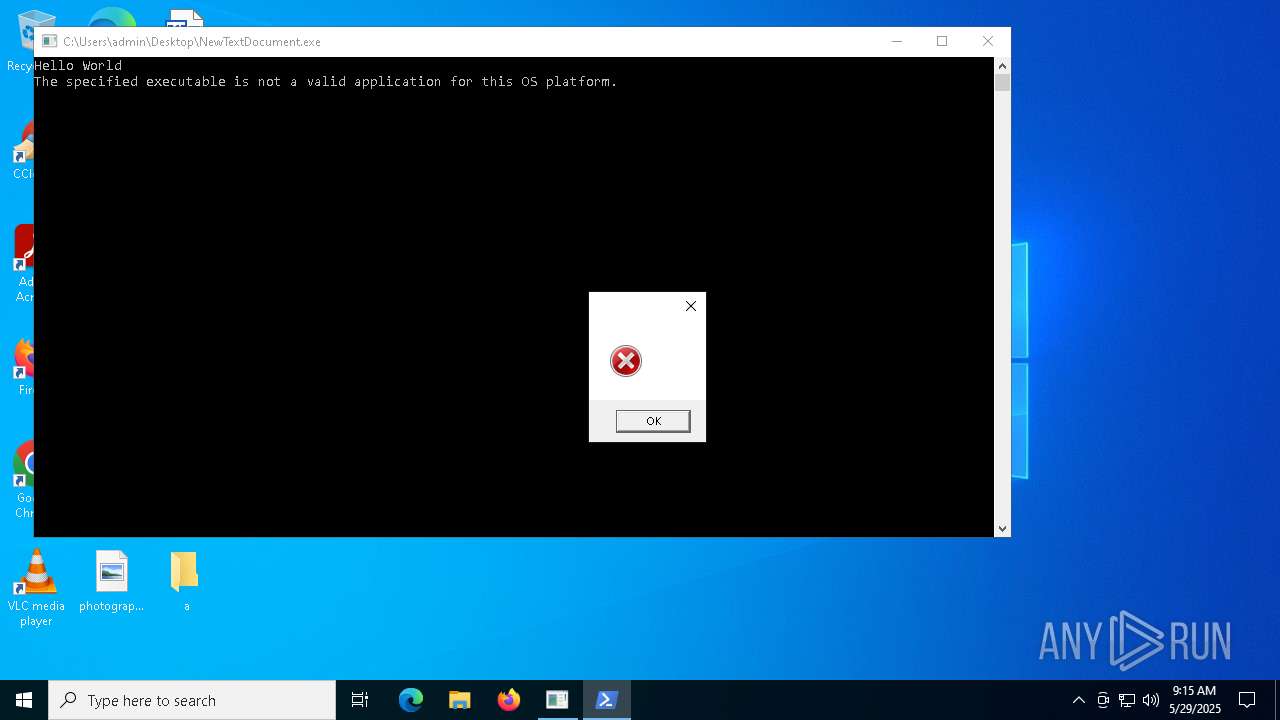Show hidden system tray icons
The width and height of the screenshot is (1280, 720).
pyautogui.click(x=1078, y=700)
